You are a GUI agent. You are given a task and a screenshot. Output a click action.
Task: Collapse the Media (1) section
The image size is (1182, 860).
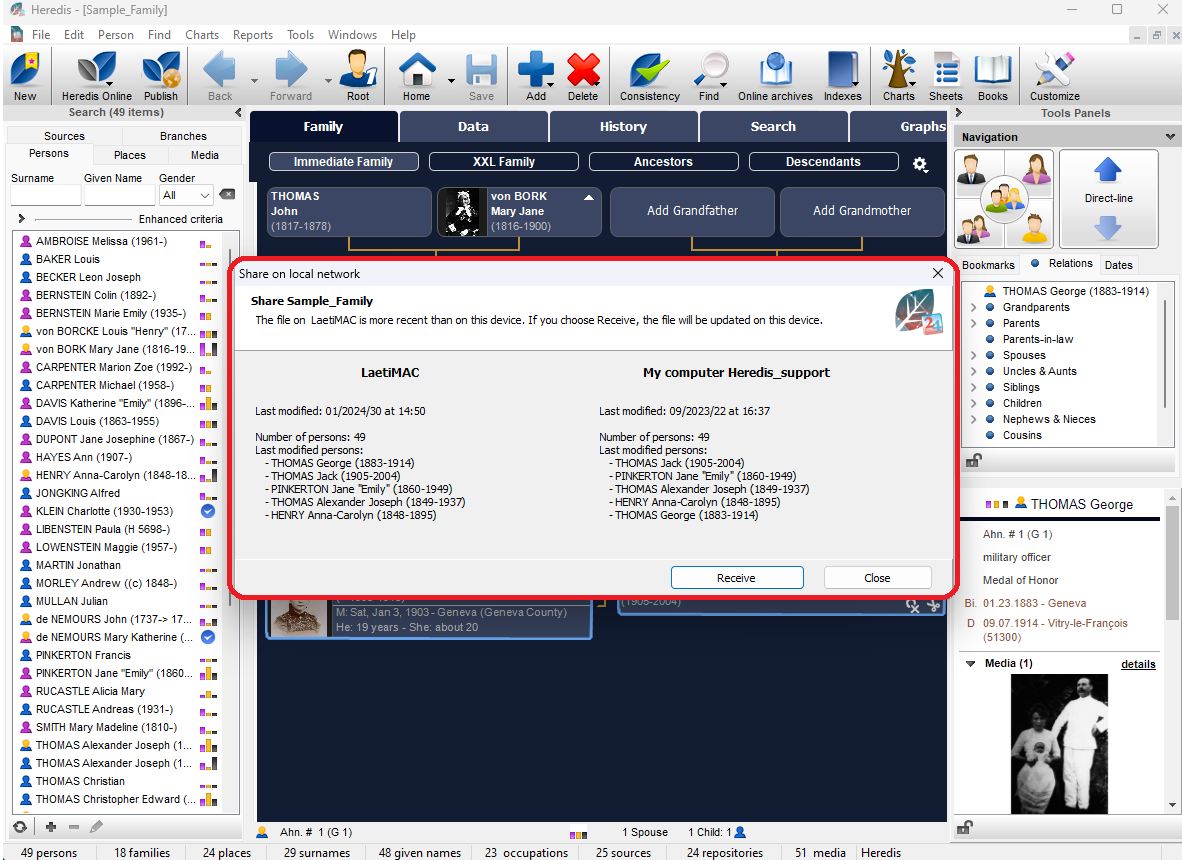coord(969,664)
